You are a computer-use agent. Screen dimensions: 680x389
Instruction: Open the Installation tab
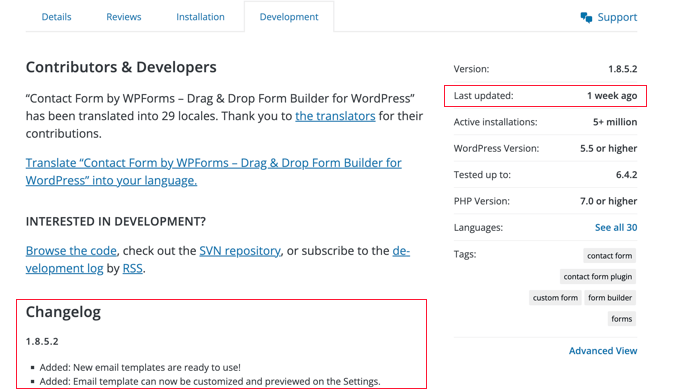[x=200, y=17]
